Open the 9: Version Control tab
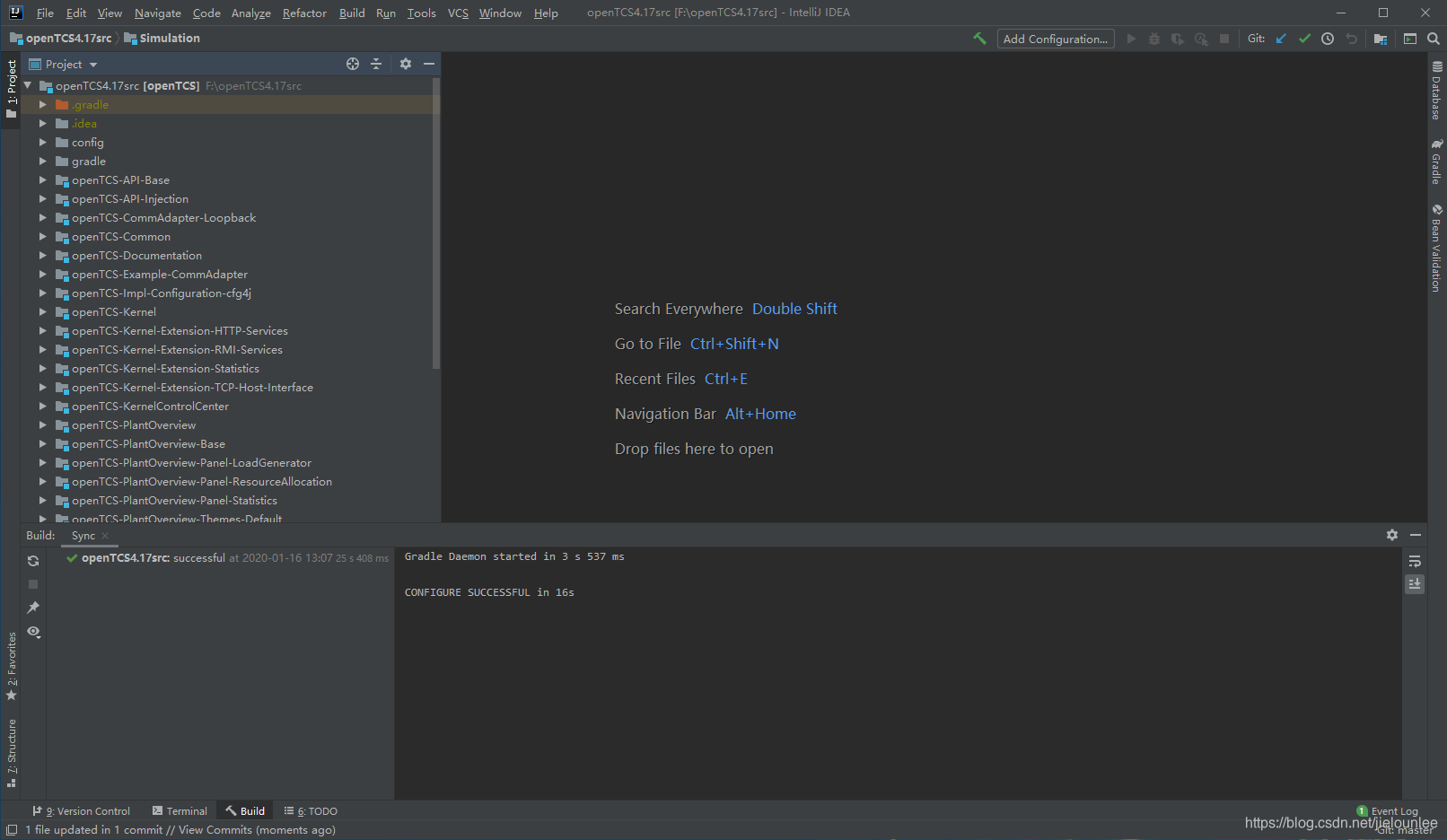Screen dimensions: 1447x840 click(x=82, y=811)
